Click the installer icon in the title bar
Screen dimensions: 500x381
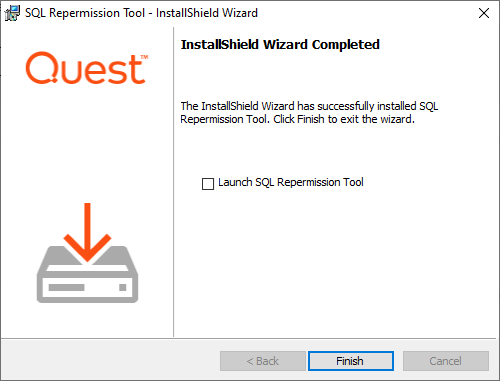point(12,13)
